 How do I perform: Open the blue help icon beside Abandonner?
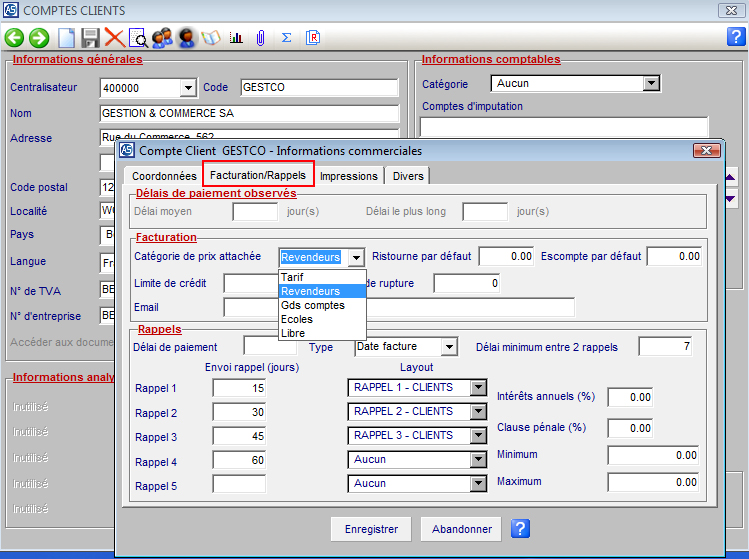[x=519, y=529]
